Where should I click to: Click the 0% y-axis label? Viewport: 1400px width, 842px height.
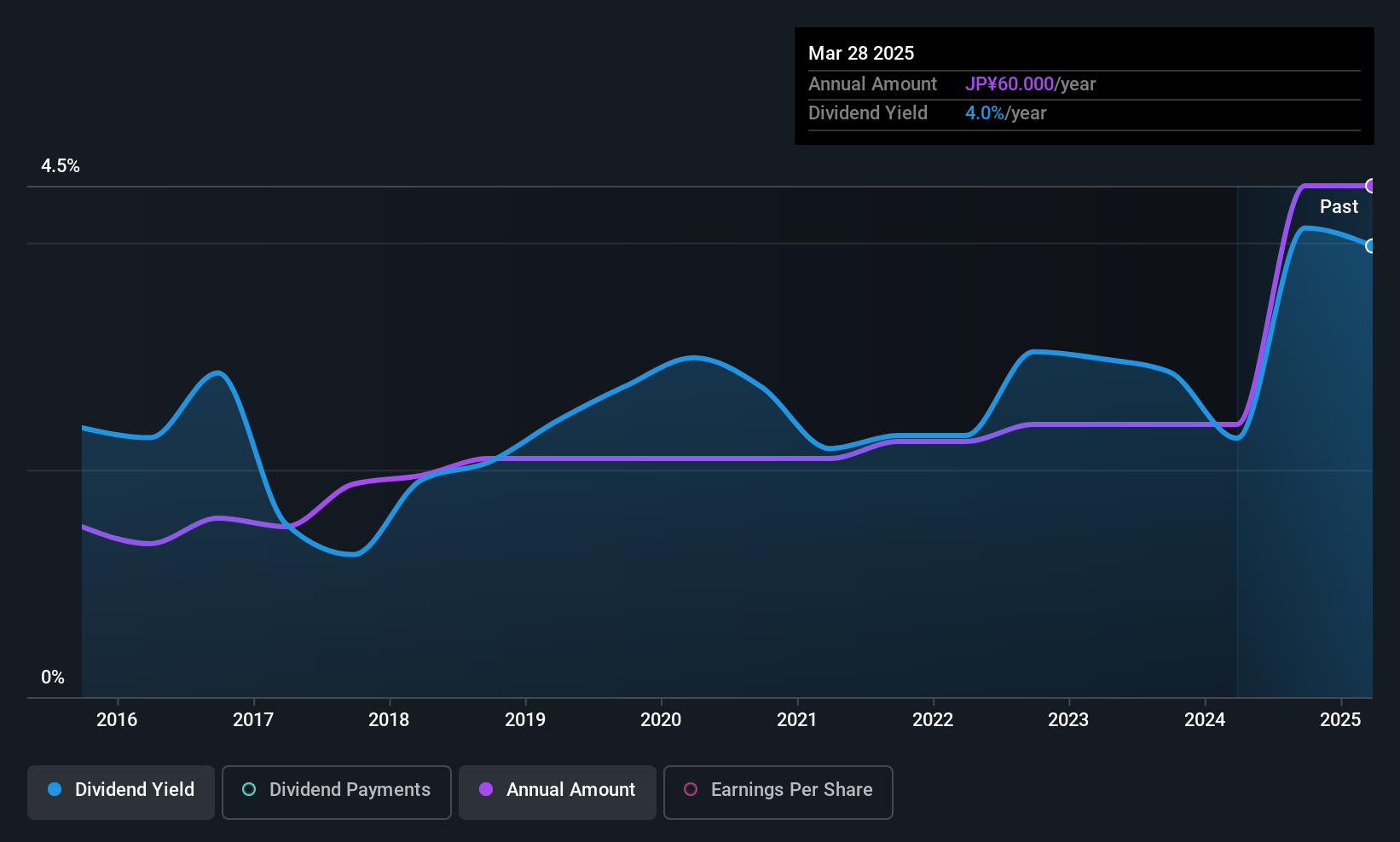coord(53,678)
